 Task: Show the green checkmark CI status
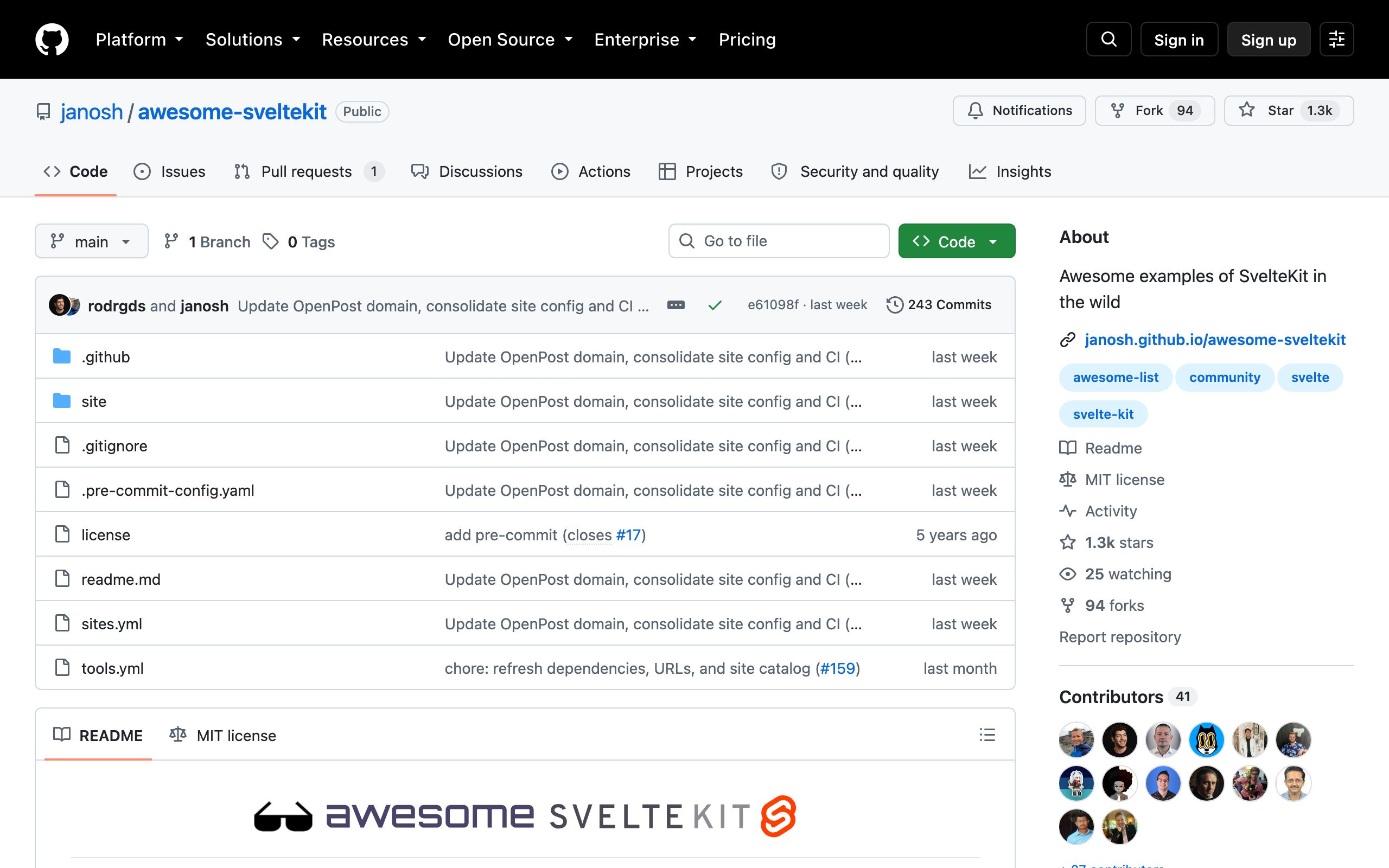715,305
